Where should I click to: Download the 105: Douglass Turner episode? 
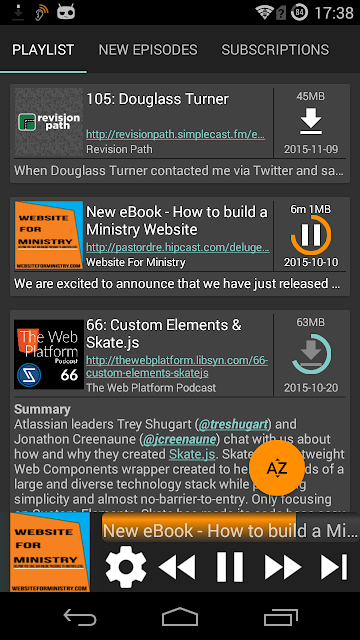click(311, 122)
